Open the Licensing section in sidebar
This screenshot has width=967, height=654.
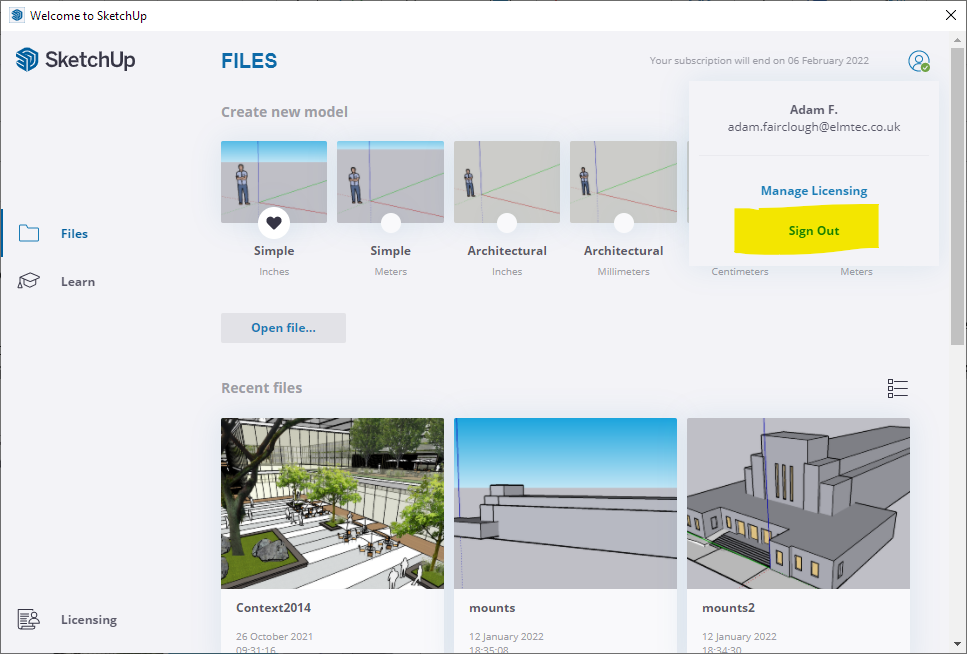pos(88,619)
